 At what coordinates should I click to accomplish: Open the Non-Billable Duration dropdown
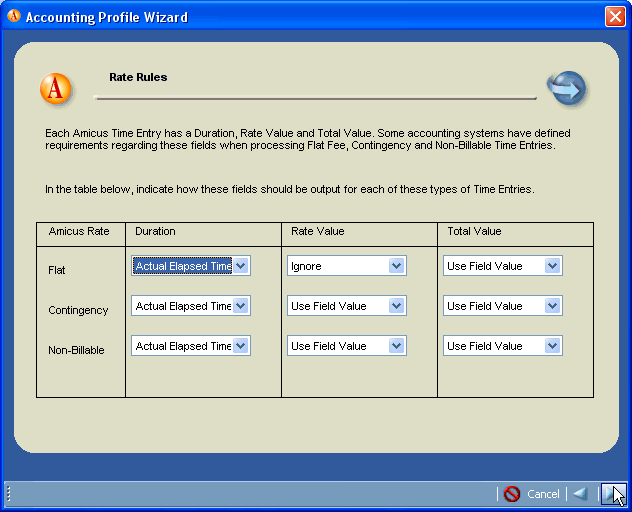point(240,346)
